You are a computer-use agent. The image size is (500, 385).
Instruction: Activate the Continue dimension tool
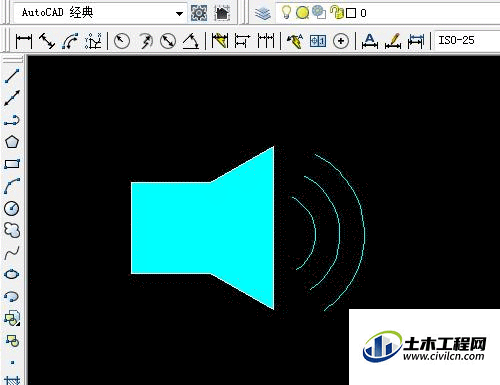pos(266,41)
